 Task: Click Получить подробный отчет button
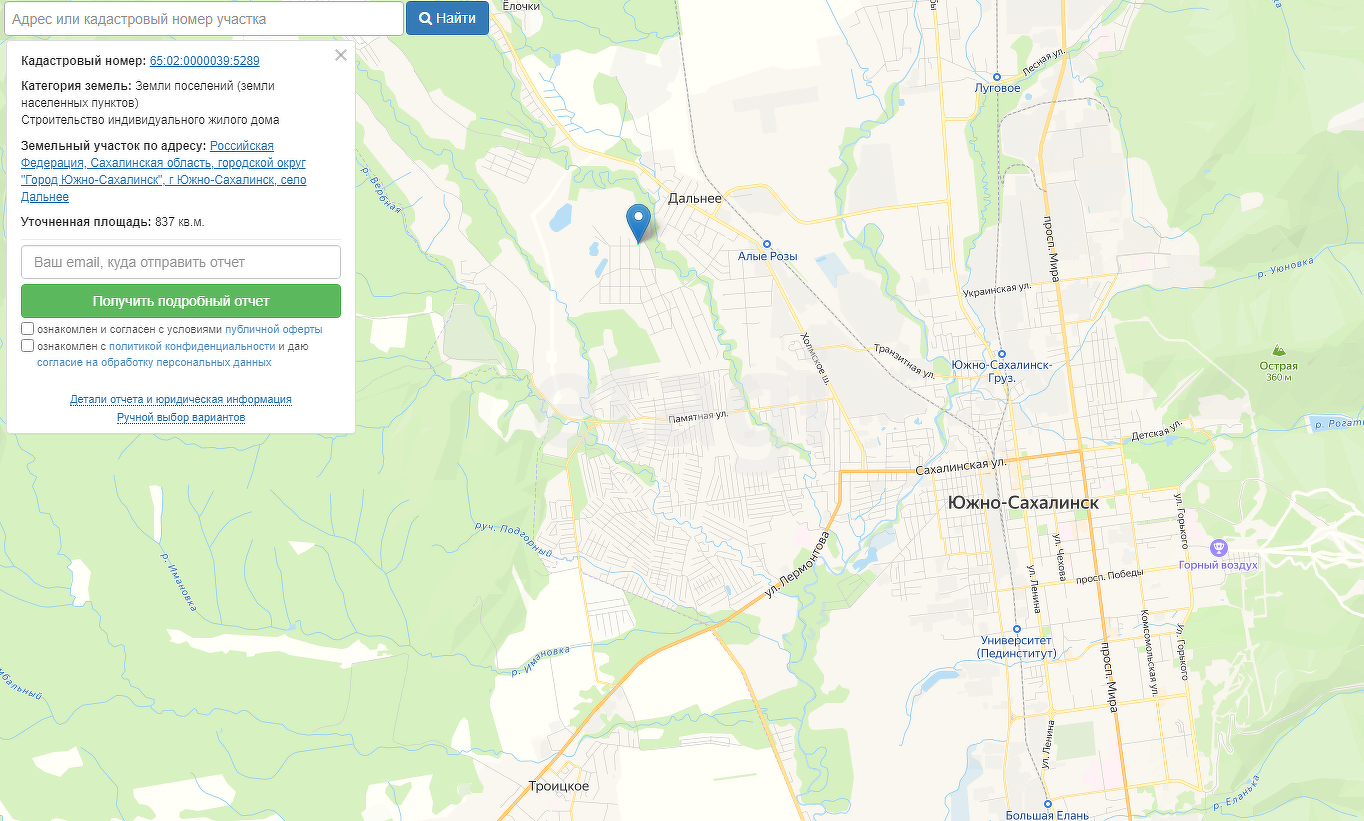tap(181, 301)
